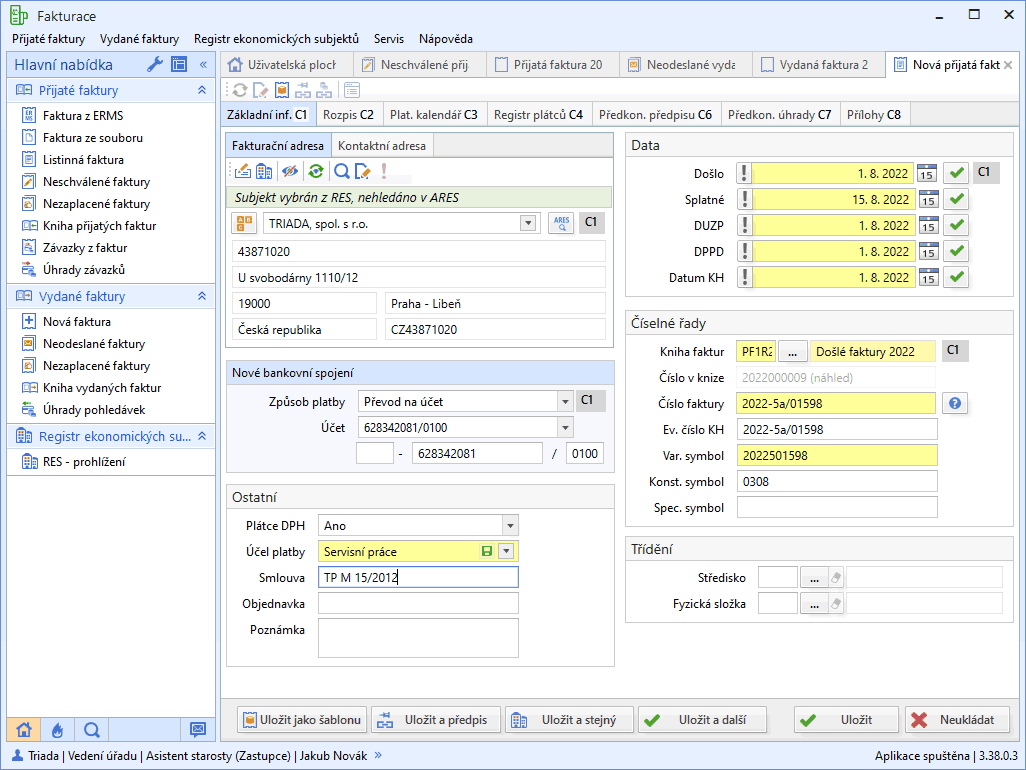Screen dimensions: 1026x770
Task: Click green checkmark next to Došlo date
Action: [x=957, y=173]
